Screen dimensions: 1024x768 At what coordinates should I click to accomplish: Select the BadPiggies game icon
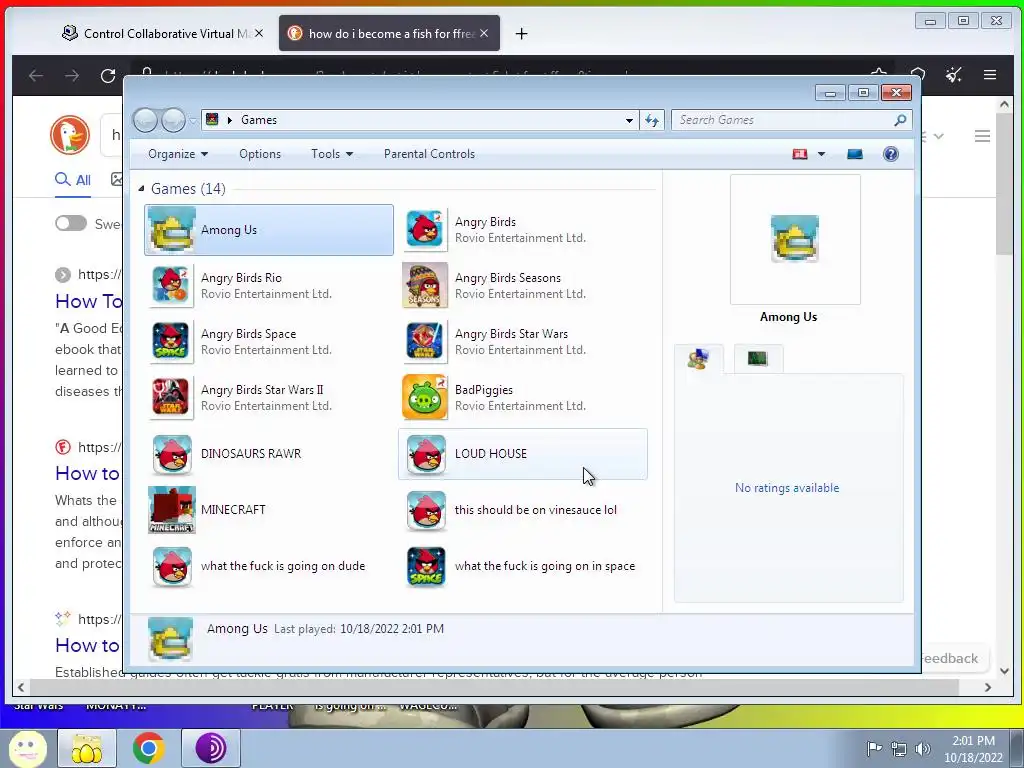pyautogui.click(x=425, y=398)
